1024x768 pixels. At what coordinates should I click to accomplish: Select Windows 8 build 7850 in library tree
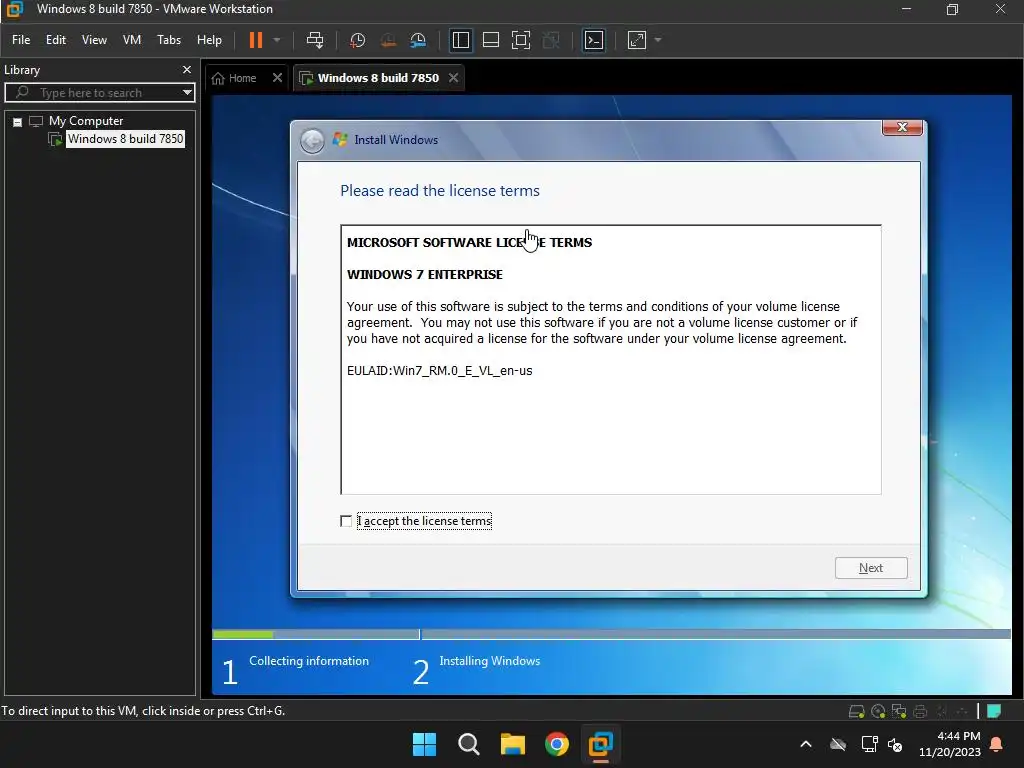tap(125, 138)
